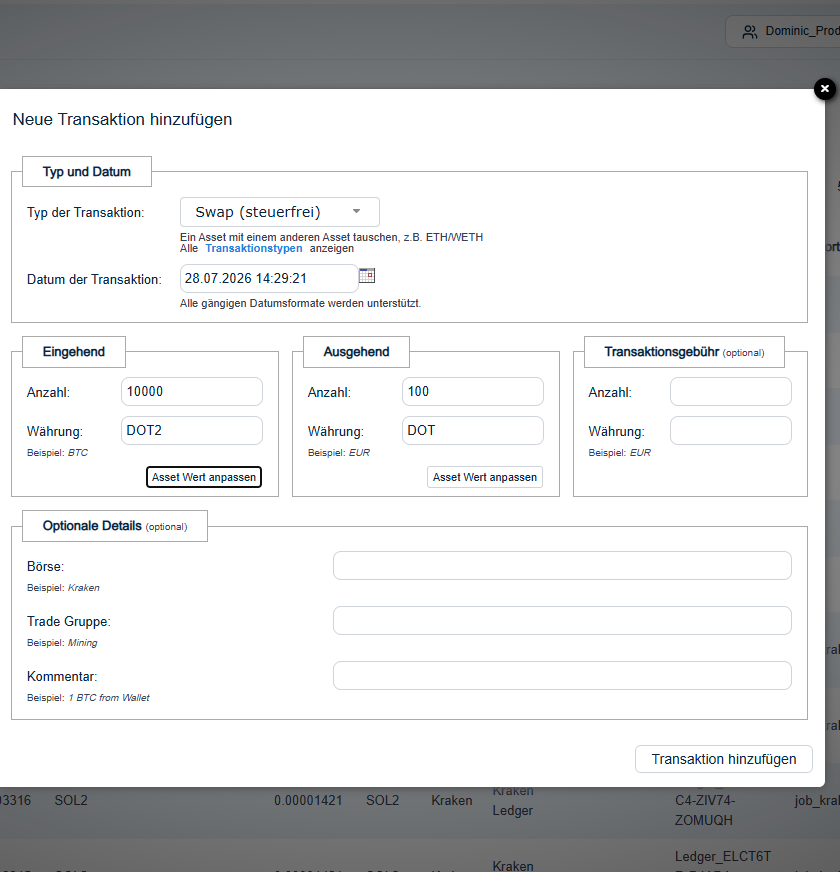Close the Neue Transaktion dialog
The height and width of the screenshot is (872, 840).
[824, 89]
